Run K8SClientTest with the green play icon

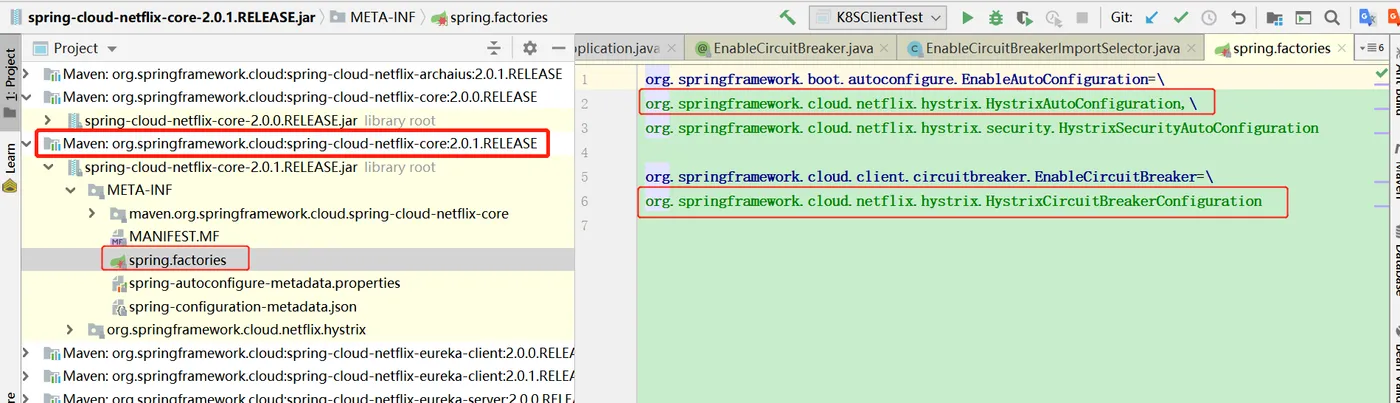(x=967, y=17)
